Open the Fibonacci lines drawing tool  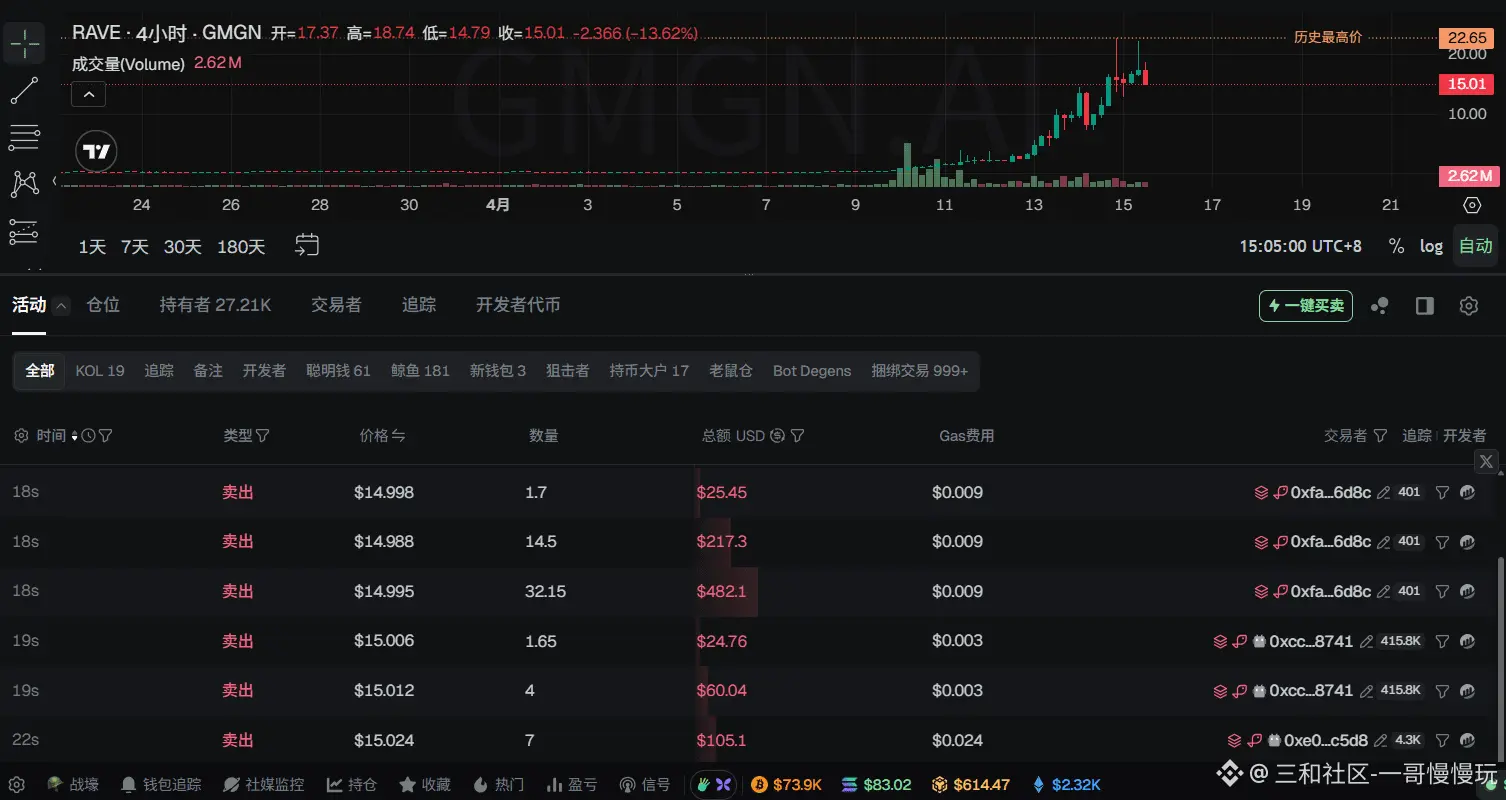24,137
